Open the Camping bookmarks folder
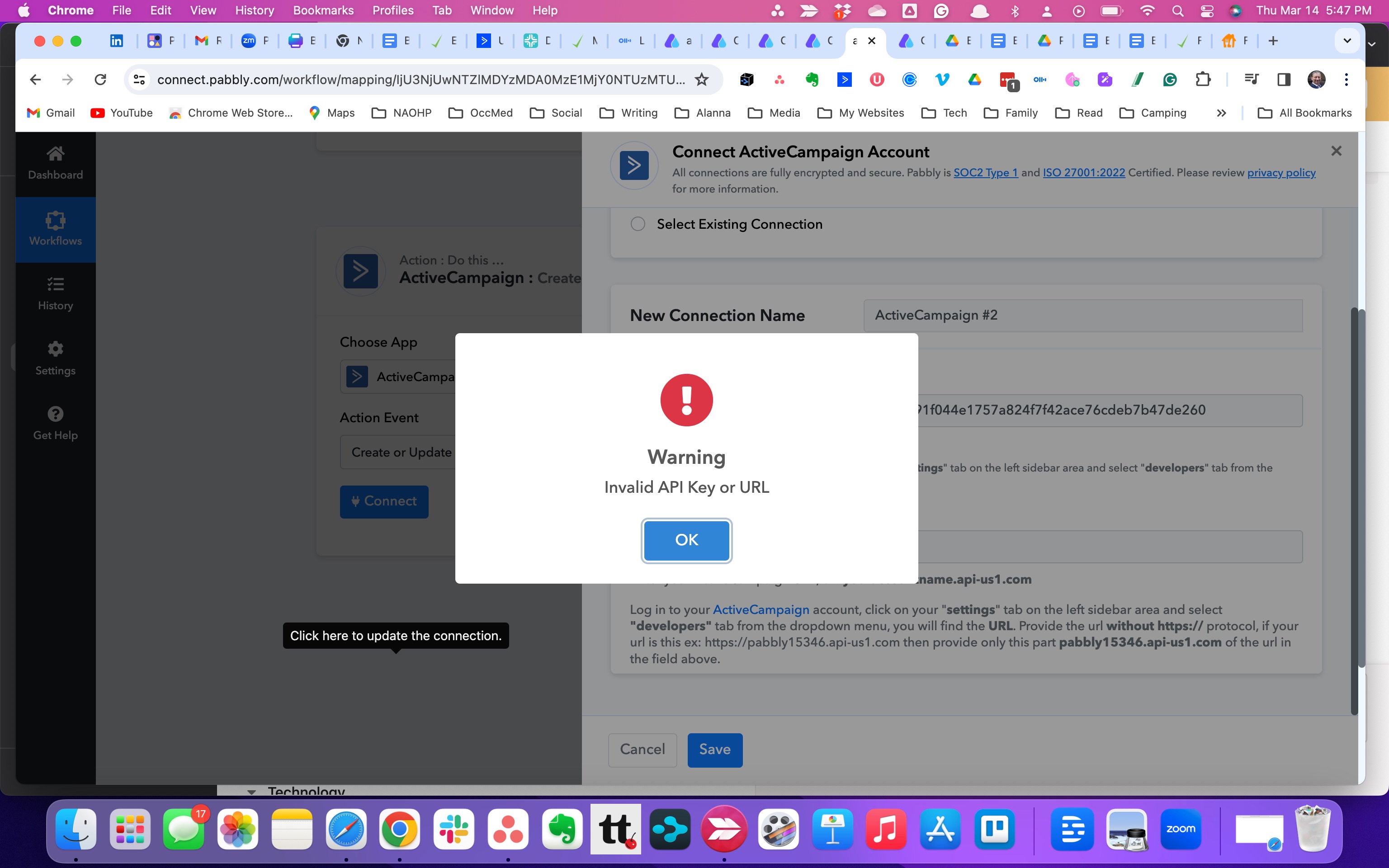1389x868 pixels. [1153, 113]
